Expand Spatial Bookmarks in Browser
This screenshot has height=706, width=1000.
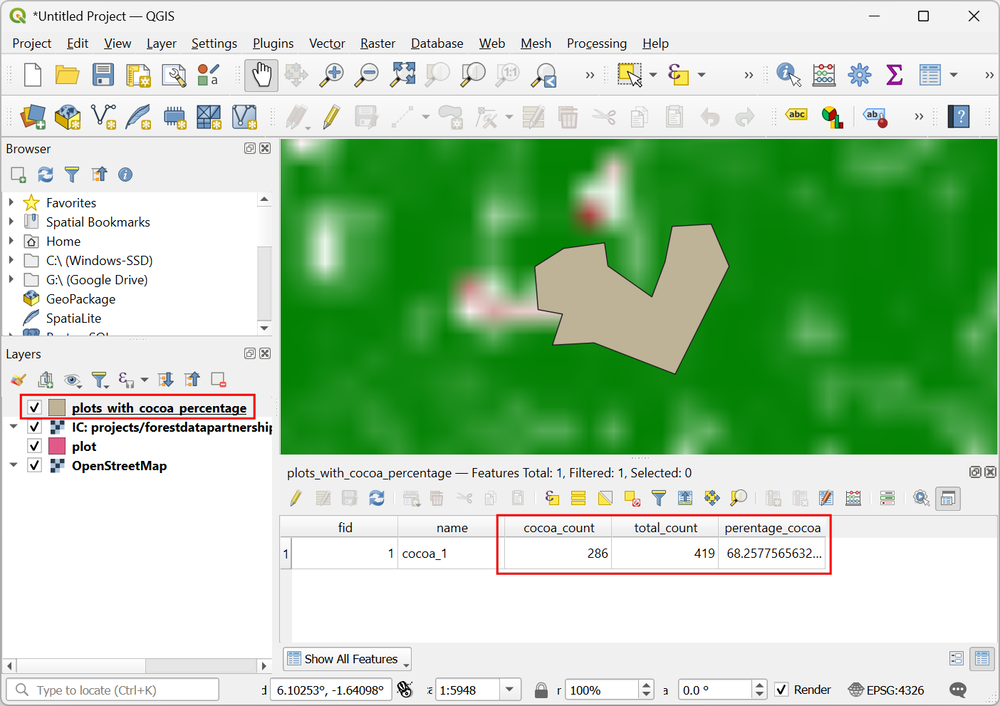point(11,221)
